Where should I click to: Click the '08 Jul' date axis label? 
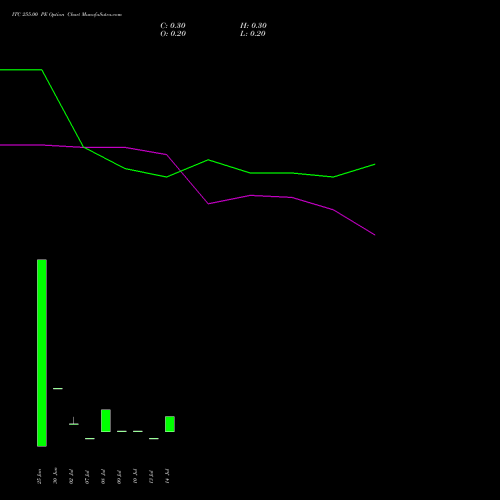point(103,477)
